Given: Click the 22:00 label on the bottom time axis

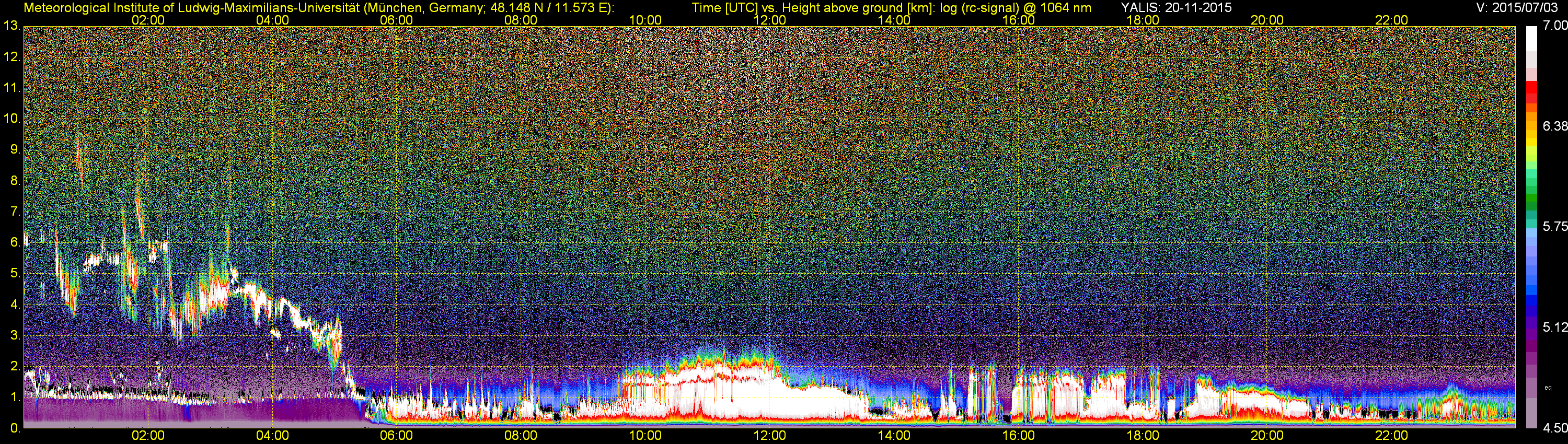Looking at the screenshot, I should click(1391, 436).
